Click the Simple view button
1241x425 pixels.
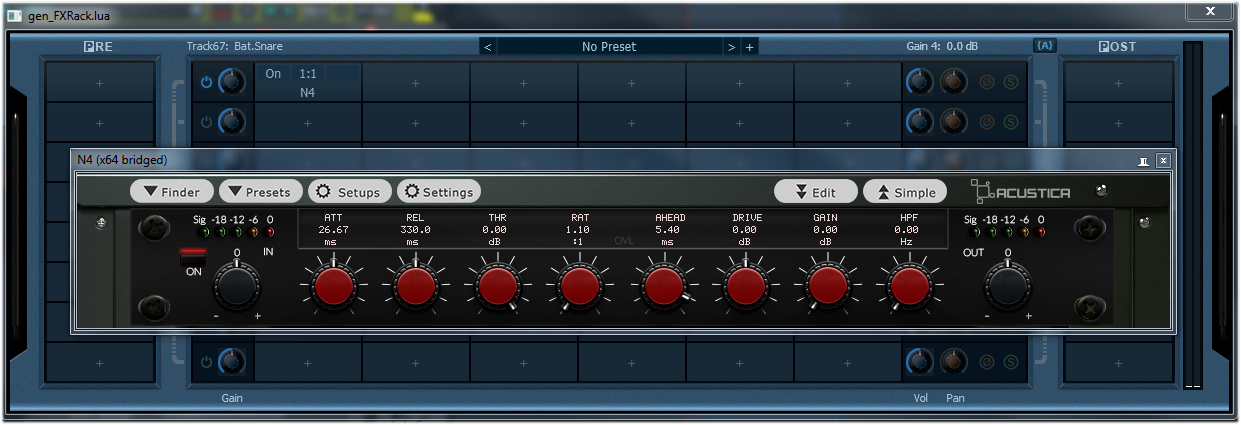point(905,192)
